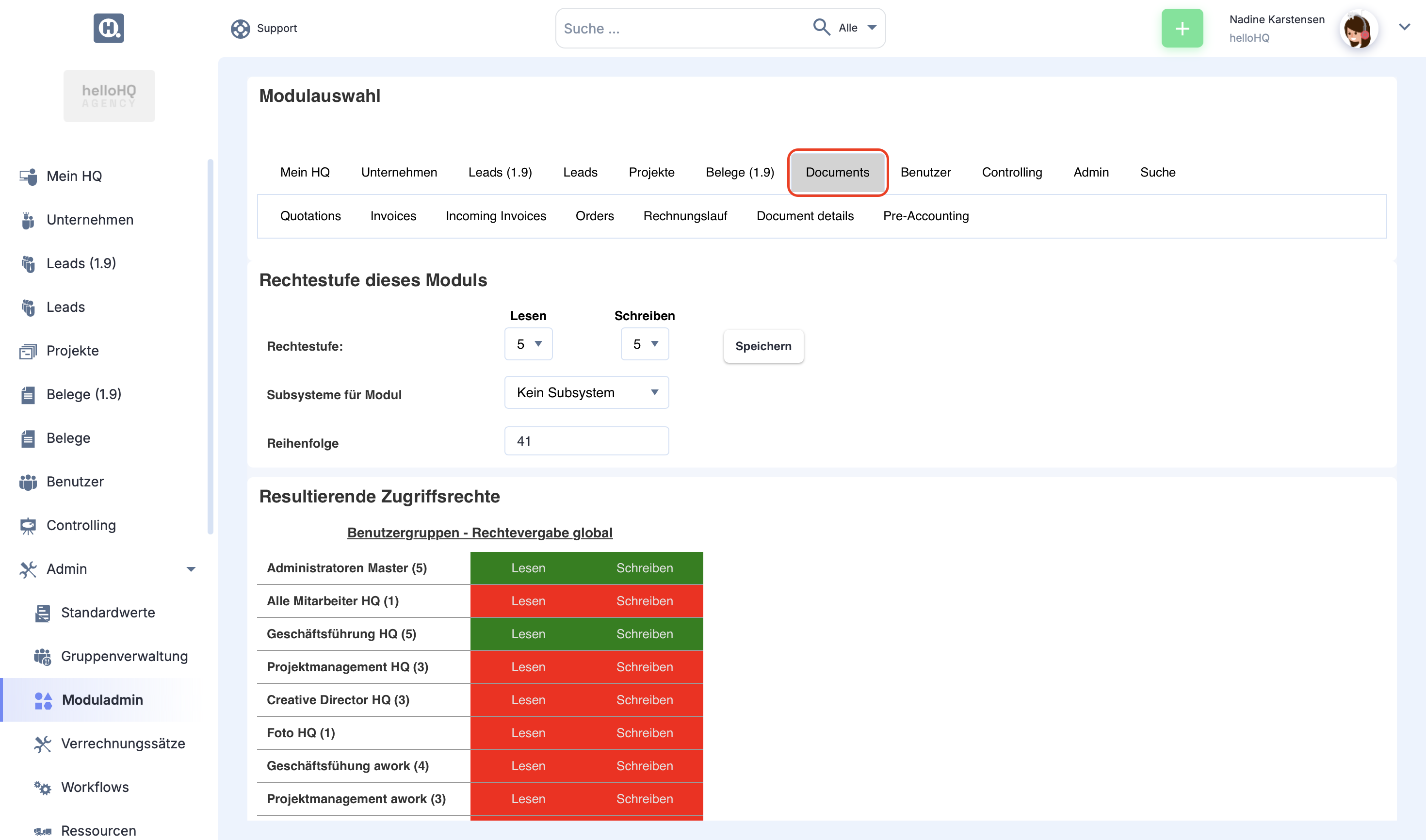This screenshot has height=840, width=1426.
Task: Open Benutzergruppen - Rechtevergabe global link
Action: coord(480,533)
